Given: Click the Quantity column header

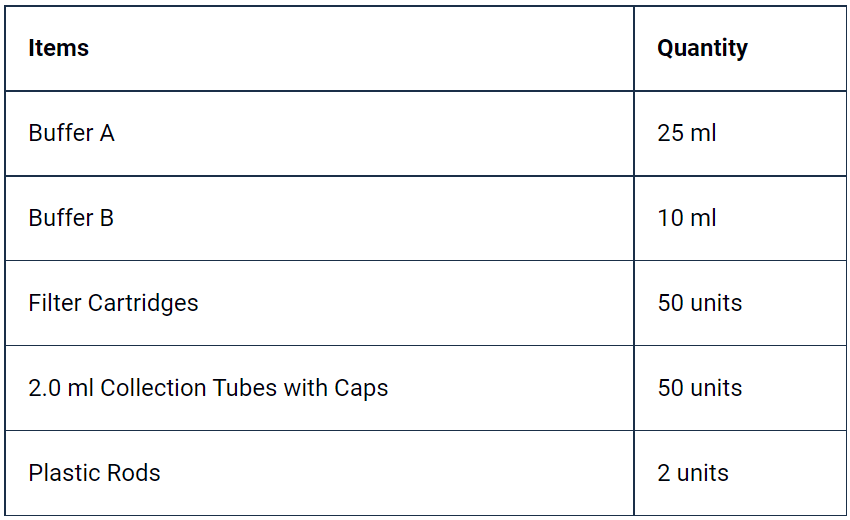Looking at the screenshot, I should 740,48.
